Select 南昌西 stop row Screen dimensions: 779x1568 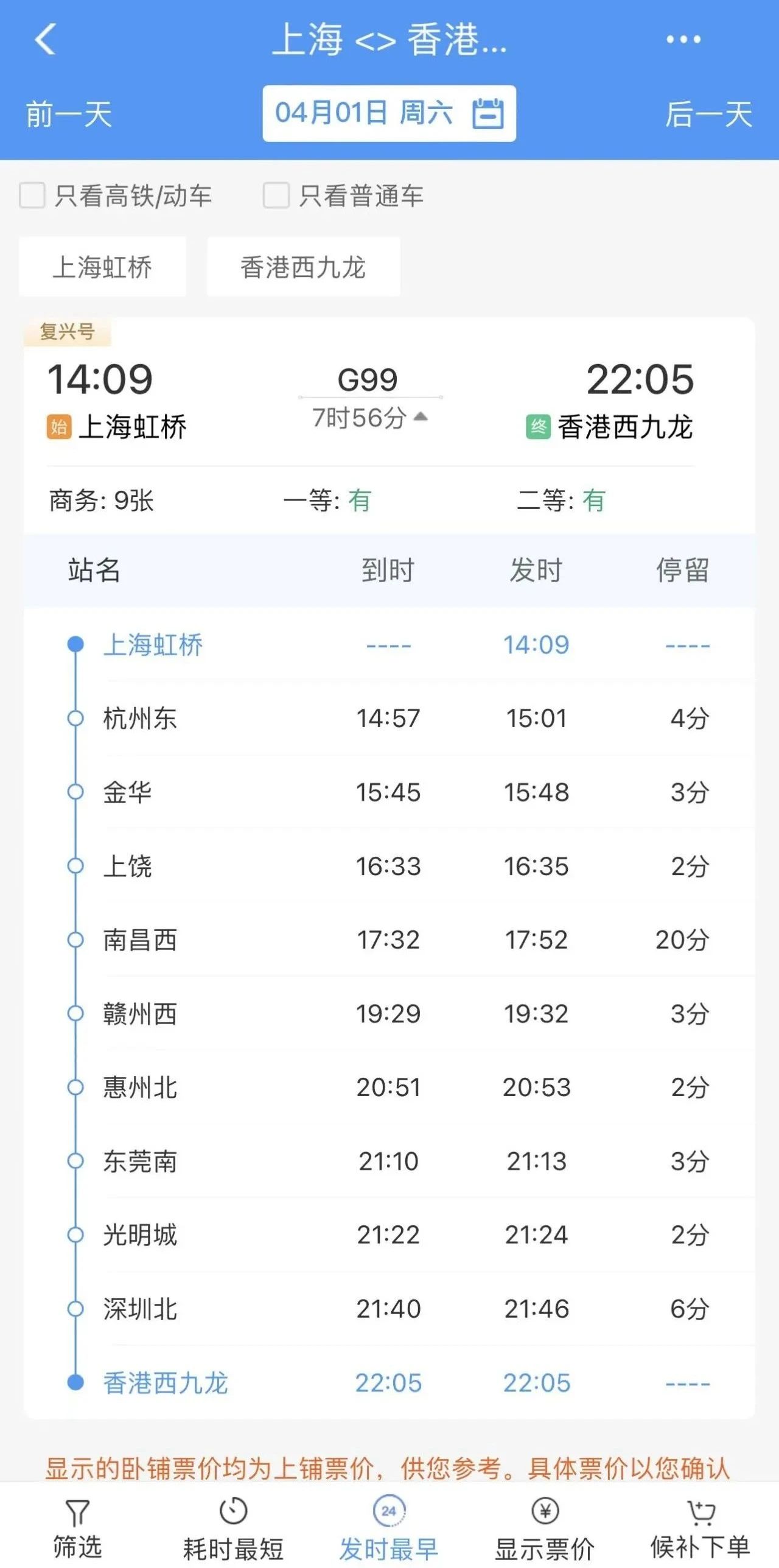pos(389,940)
